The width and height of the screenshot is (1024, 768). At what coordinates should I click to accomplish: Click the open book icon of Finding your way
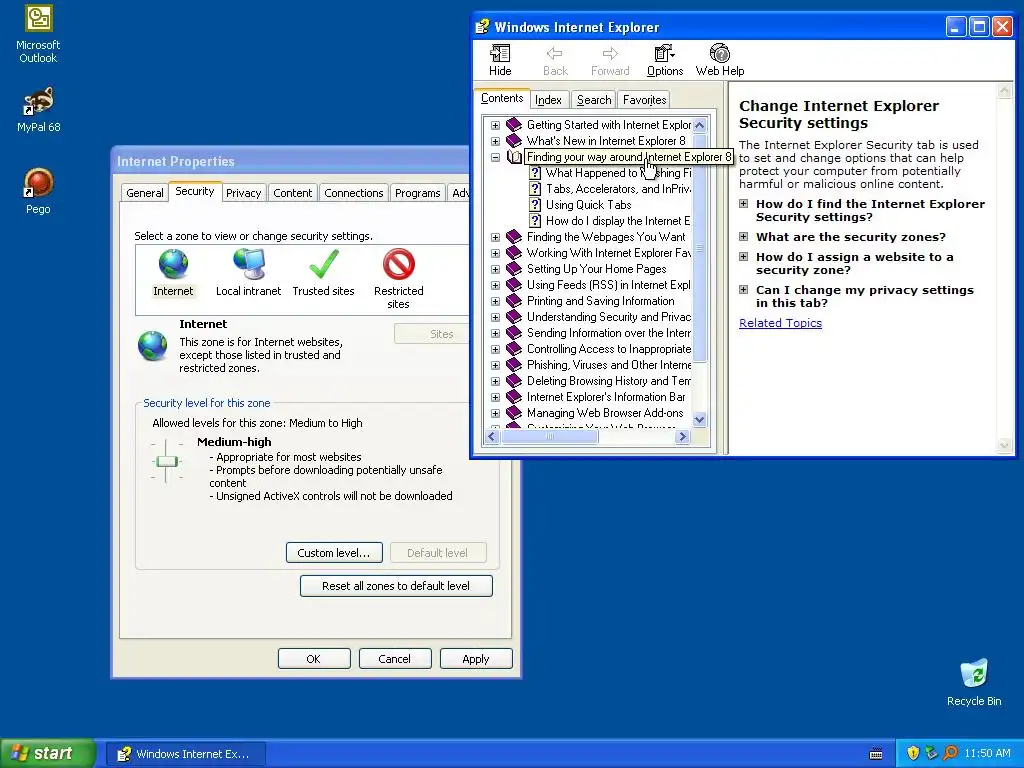click(514, 157)
